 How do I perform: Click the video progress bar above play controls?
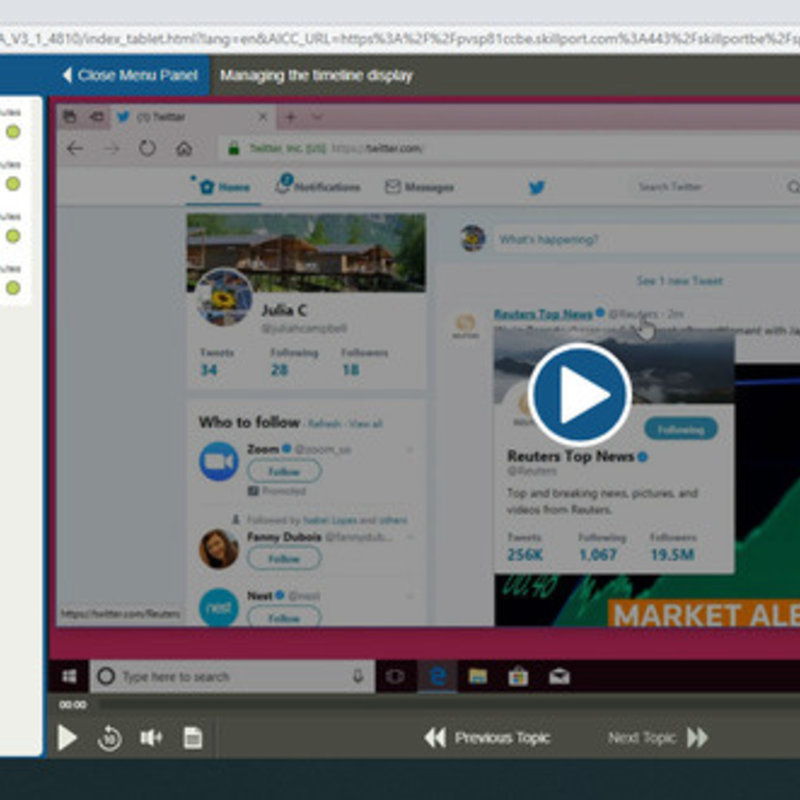coord(400,705)
